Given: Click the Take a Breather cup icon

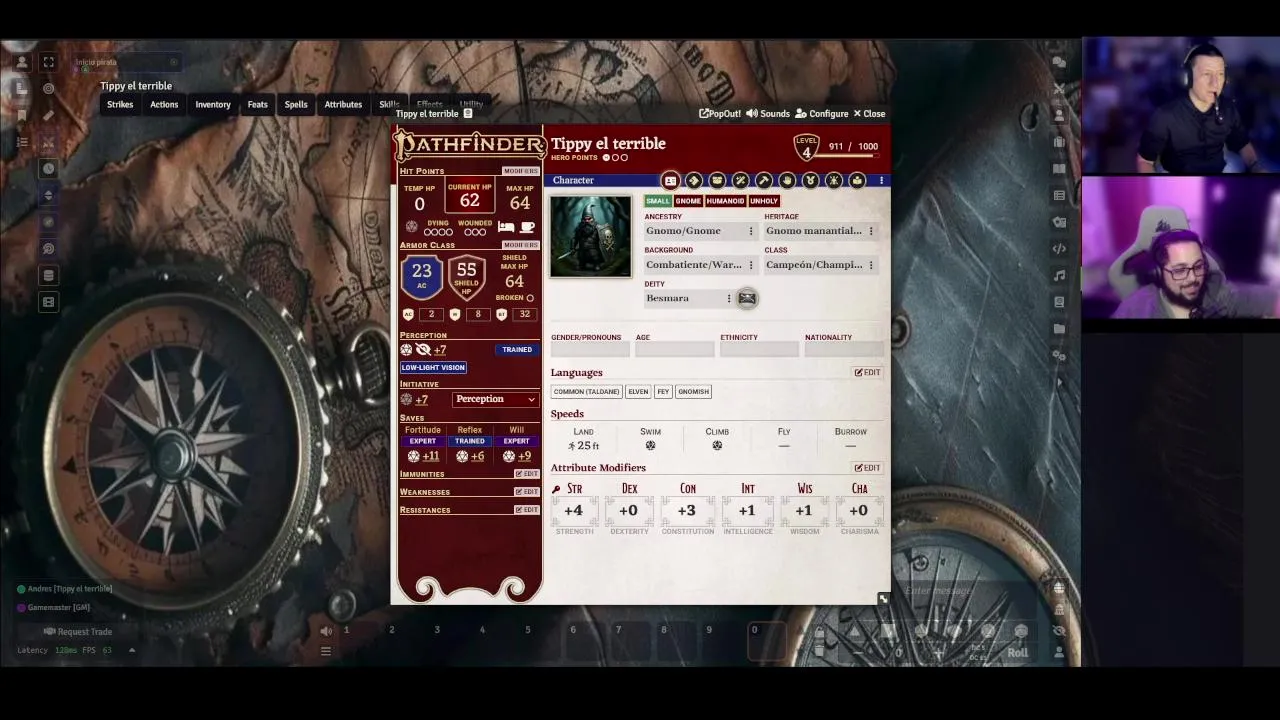Looking at the screenshot, I should [527, 228].
